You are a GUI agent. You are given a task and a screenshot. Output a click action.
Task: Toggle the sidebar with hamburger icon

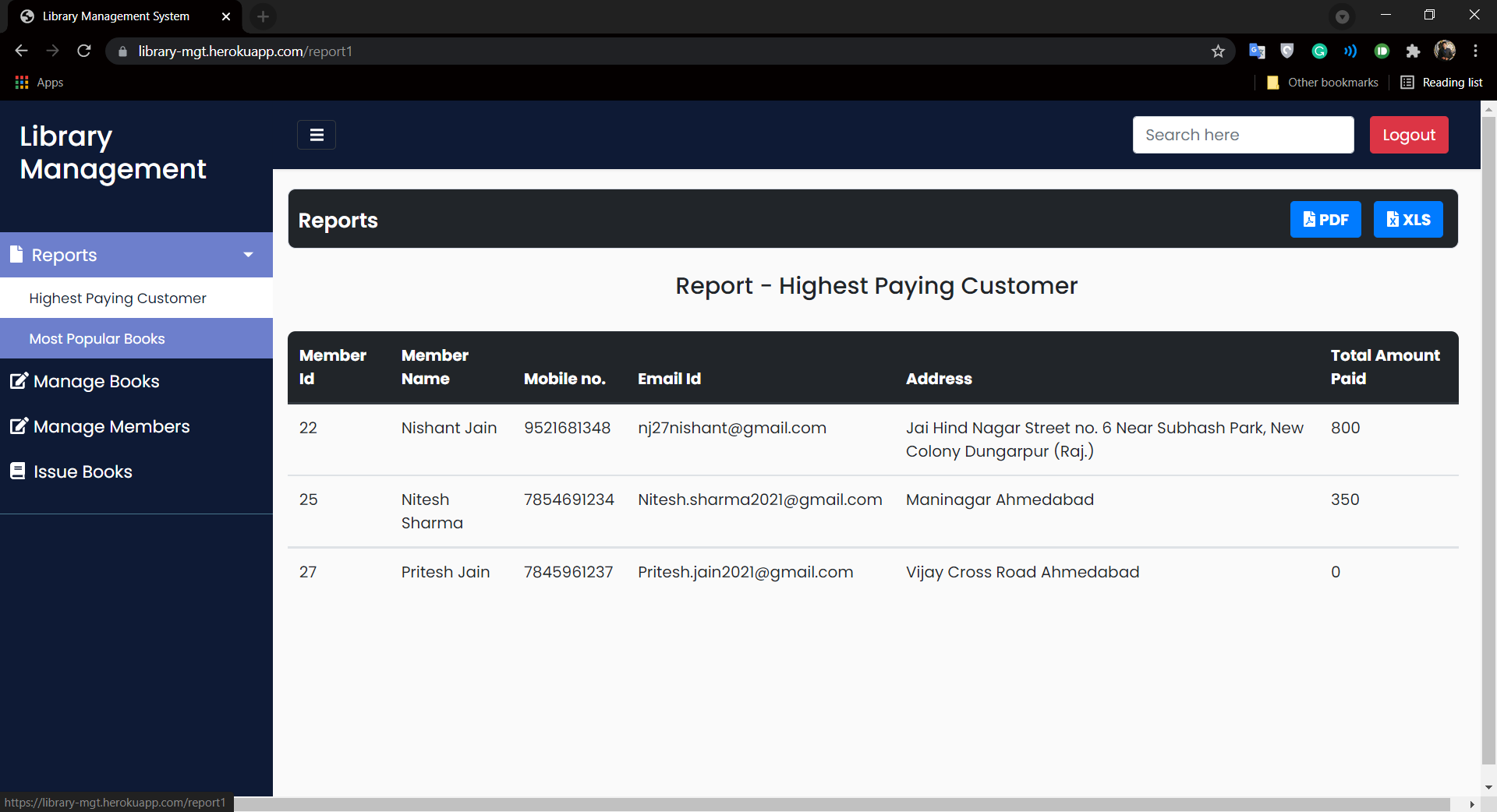tap(316, 134)
